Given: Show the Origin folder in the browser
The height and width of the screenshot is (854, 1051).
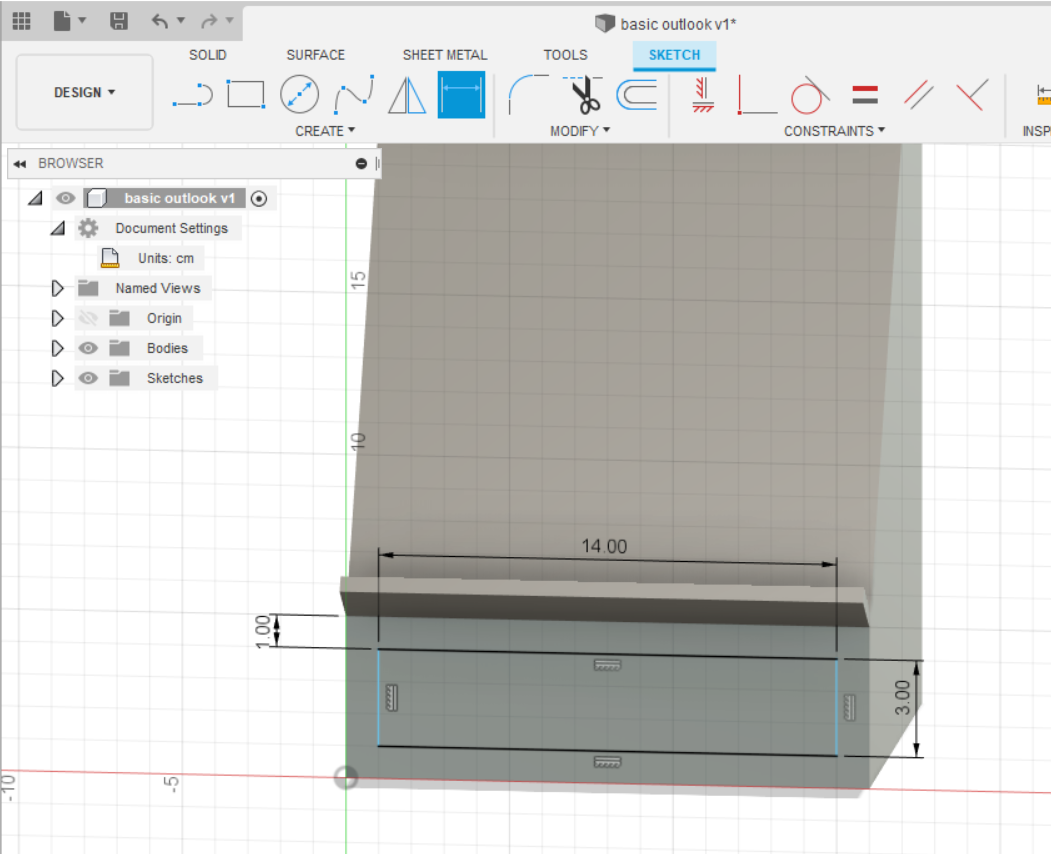Looking at the screenshot, I should (x=88, y=318).
